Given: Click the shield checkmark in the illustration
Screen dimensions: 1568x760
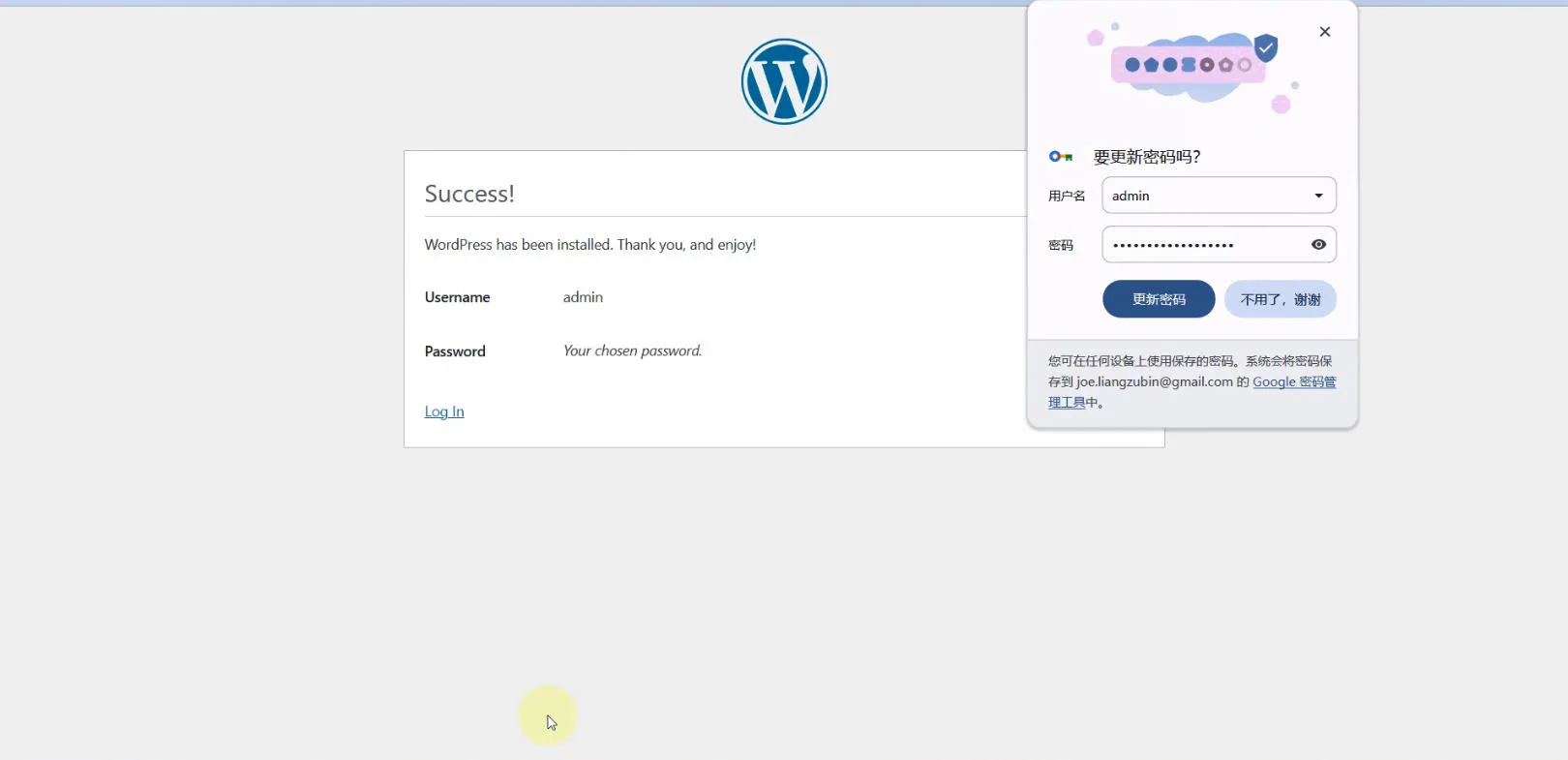Looking at the screenshot, I should pyautogui.click(x=1266, y=47).
